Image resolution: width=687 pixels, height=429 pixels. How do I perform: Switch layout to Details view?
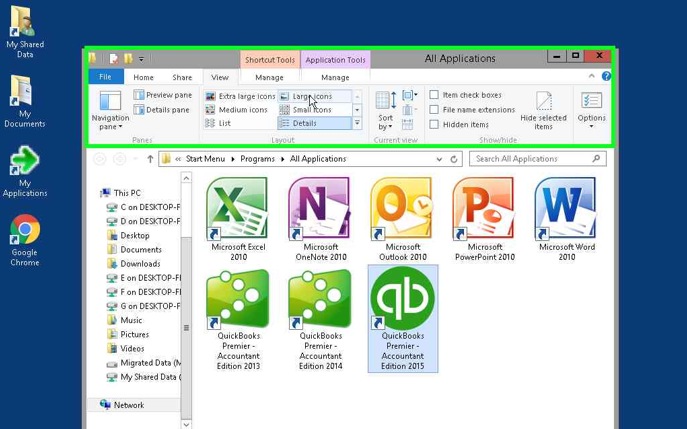[315, 123]
